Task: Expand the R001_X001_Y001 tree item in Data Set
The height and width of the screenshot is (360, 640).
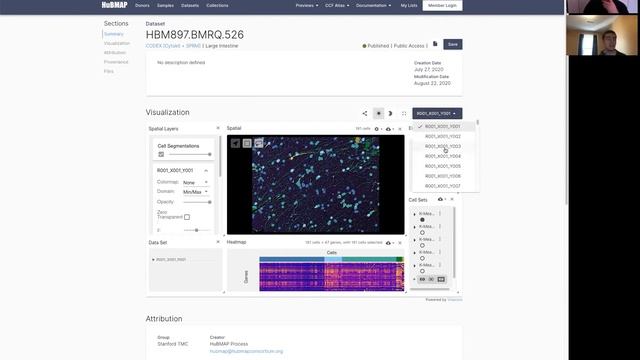Action: [x=153, y=260]
